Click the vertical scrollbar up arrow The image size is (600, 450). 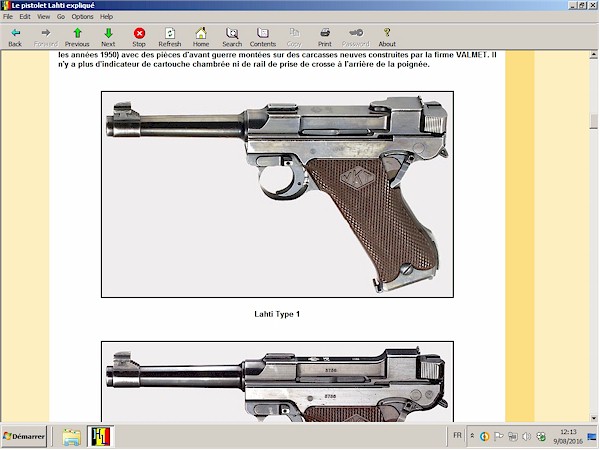593,55
